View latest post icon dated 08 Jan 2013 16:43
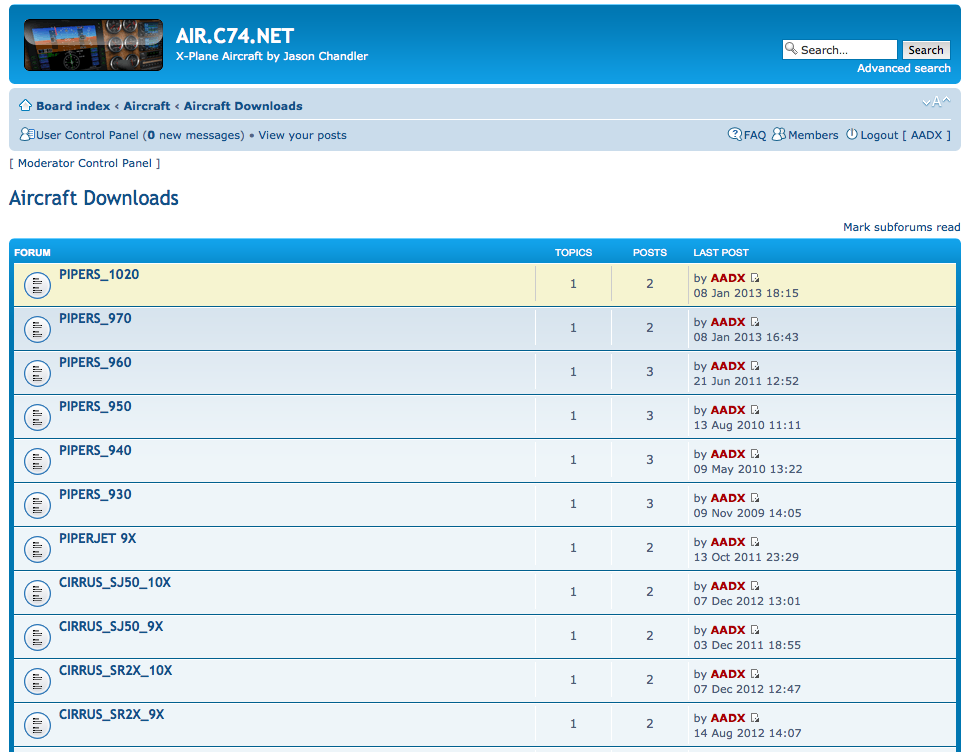Image resolution: width=968 pixels, height=752 pixels. 755,322
